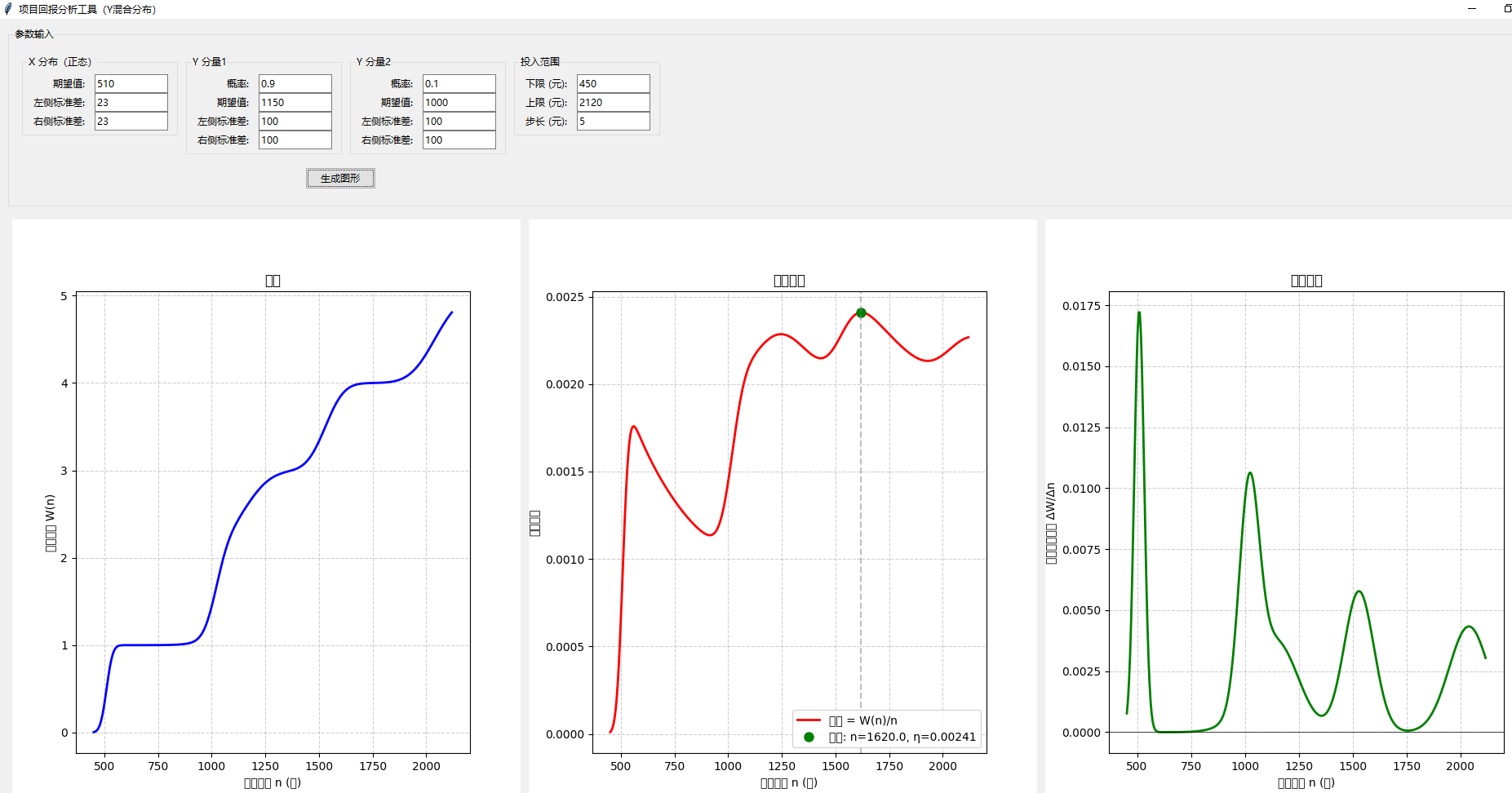Click the Y 分量2 概率 field with 0.1

(459, 83)
